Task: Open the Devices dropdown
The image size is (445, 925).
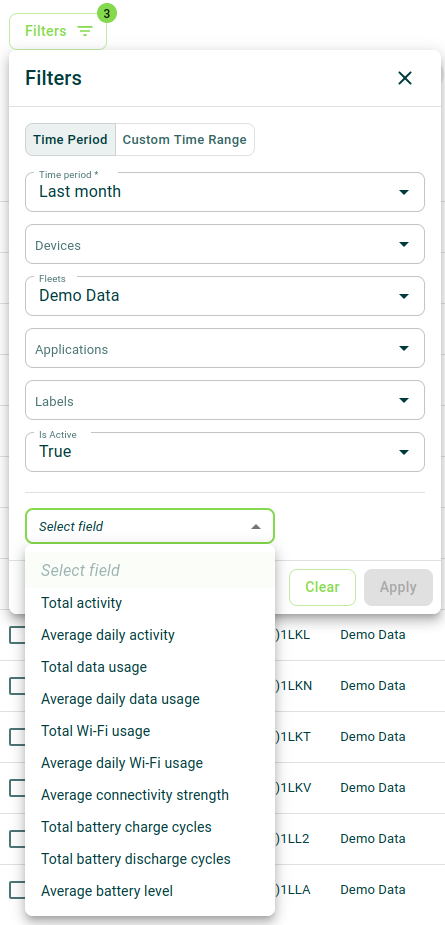Action: (225, 244)
